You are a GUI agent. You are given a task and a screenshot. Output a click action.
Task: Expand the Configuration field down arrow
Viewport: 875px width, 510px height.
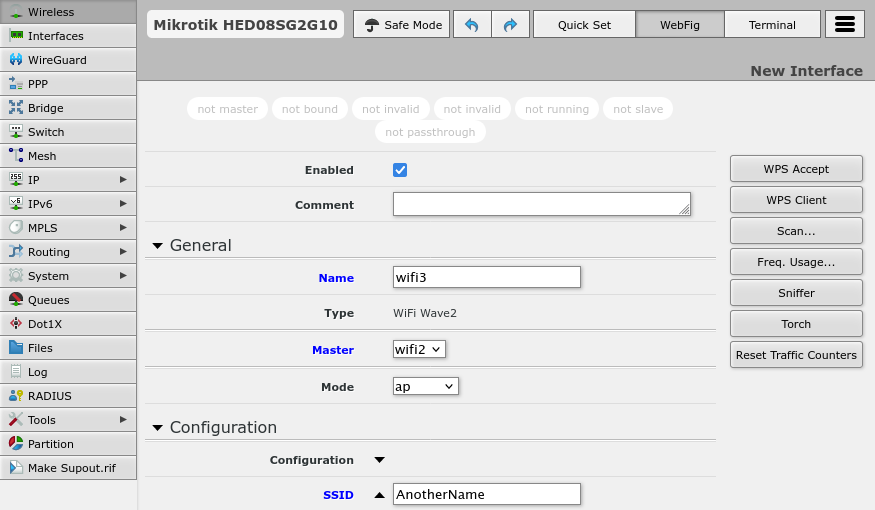pyautogui.click(x=379, y=461)
